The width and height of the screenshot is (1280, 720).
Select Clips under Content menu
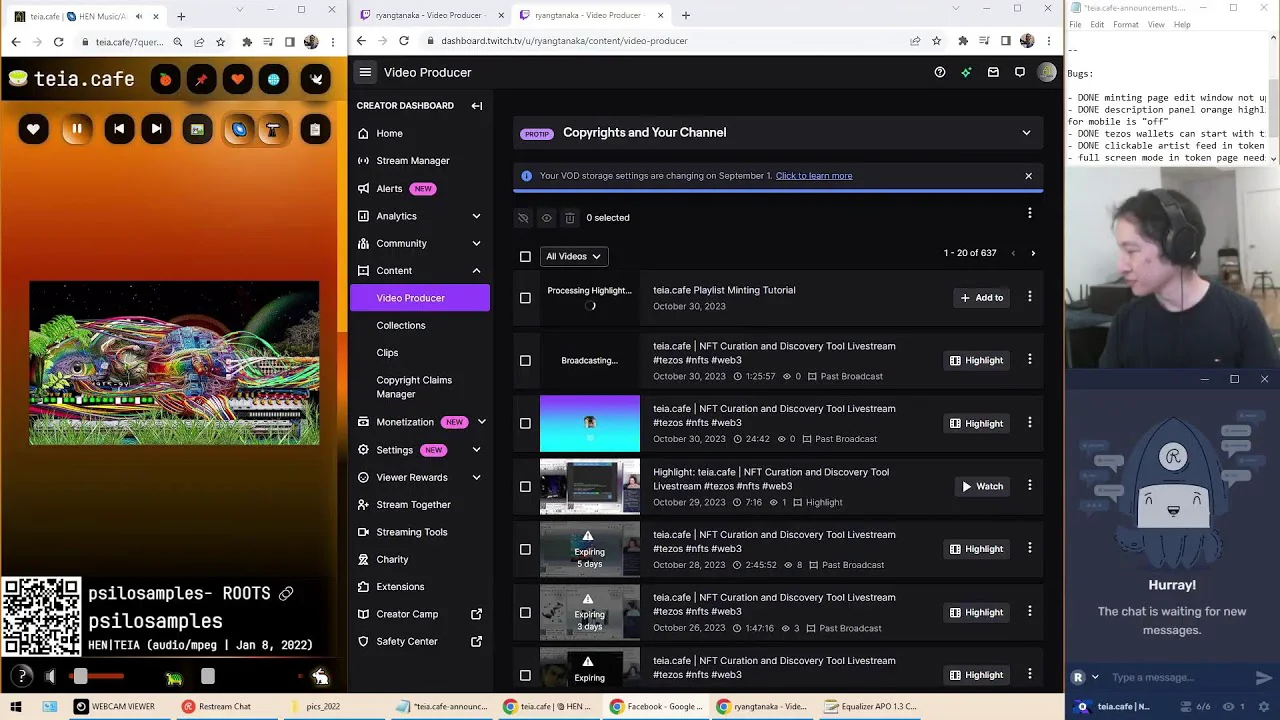[x=387, y=352]
